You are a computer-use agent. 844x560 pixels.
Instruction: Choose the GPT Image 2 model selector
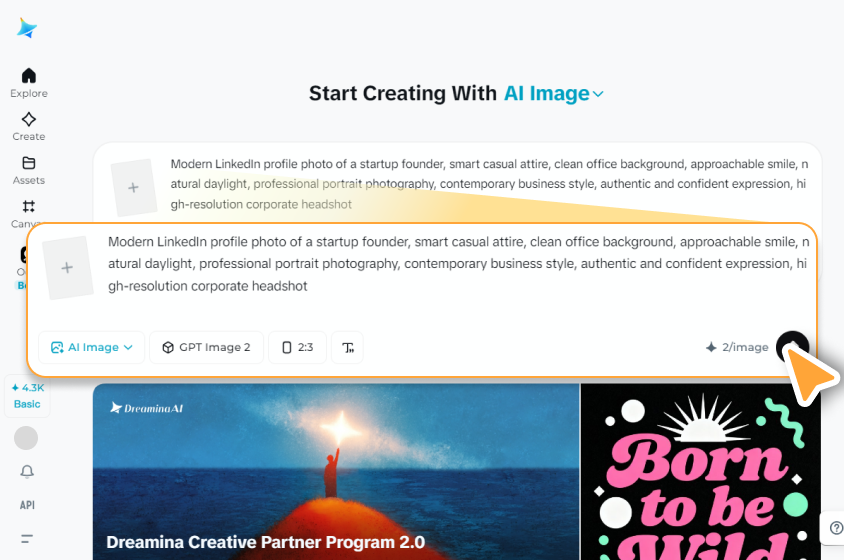[207, 347]
